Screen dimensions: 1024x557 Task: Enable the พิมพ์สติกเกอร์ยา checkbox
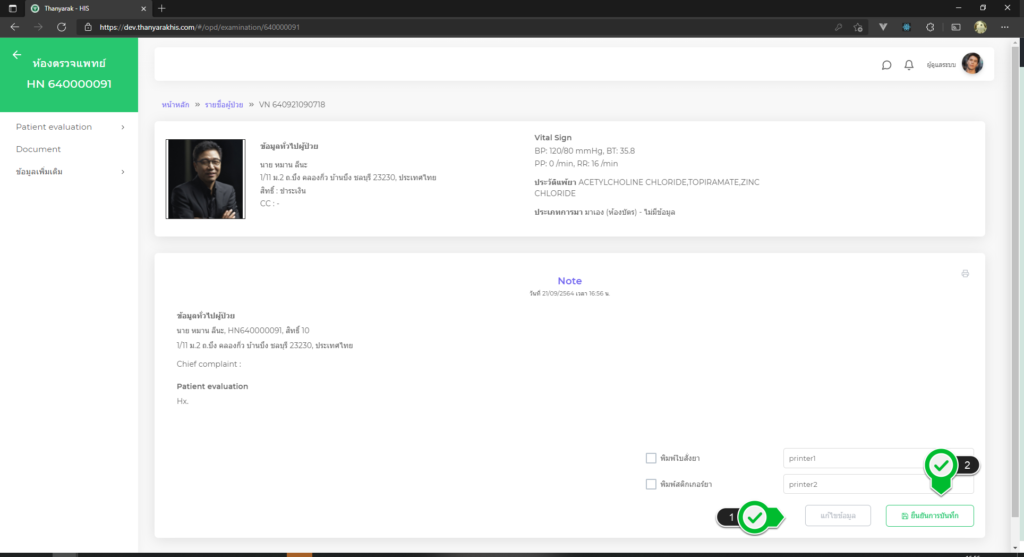[651, 484]
